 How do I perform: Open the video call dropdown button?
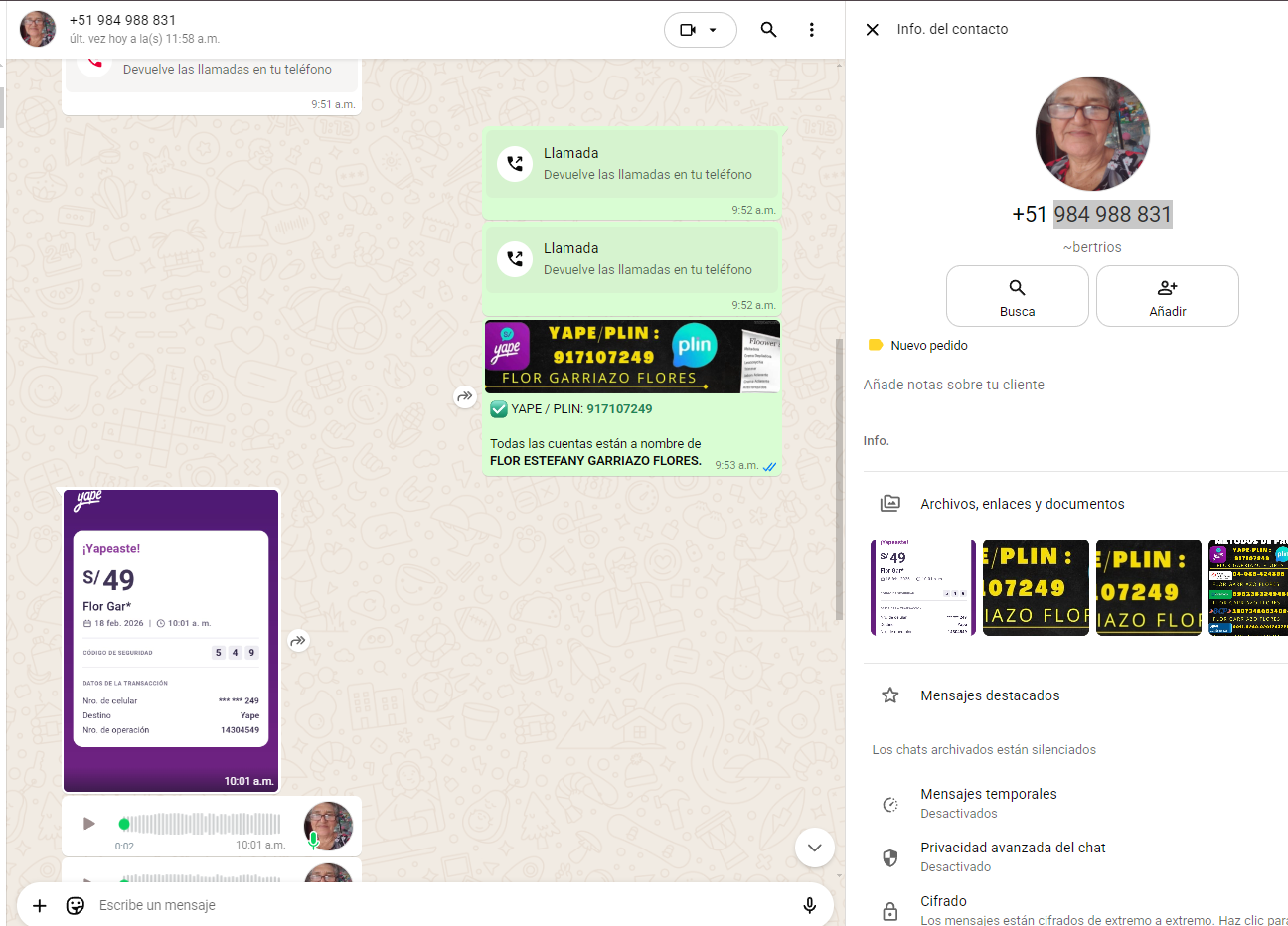click(x=700, y=30)
